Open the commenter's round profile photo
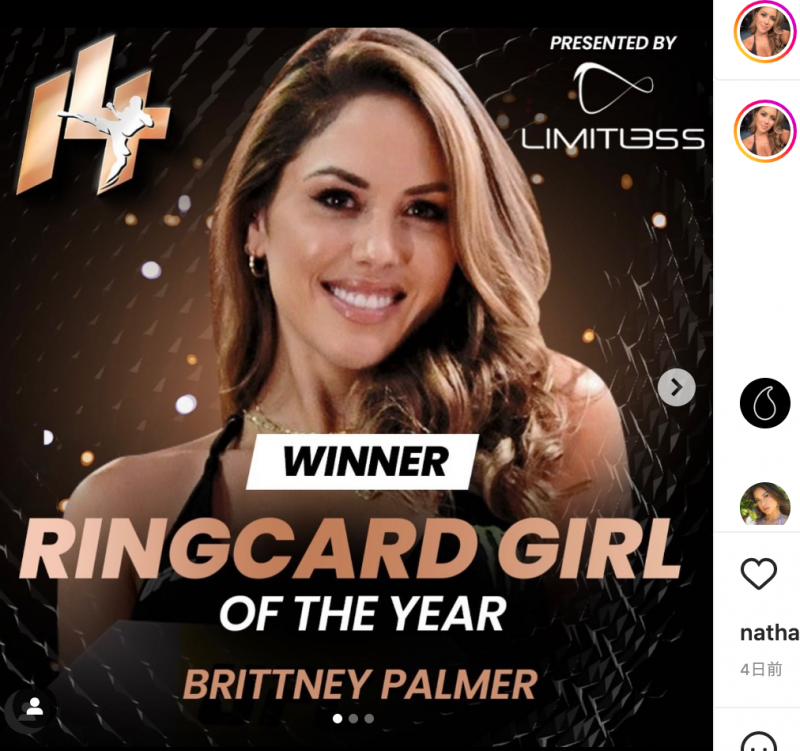 [x=765, y=504]
